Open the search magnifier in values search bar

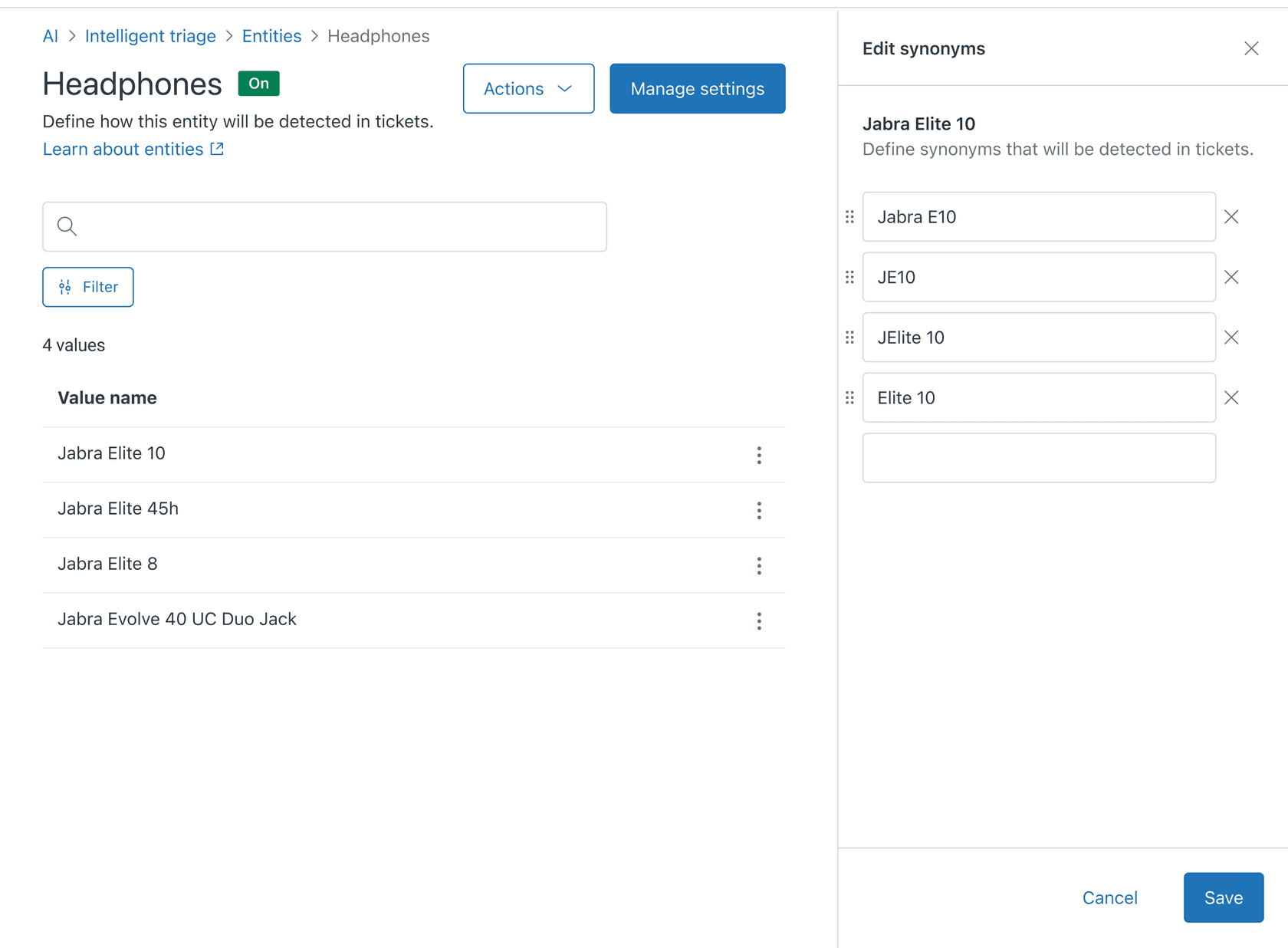[67, 226]
